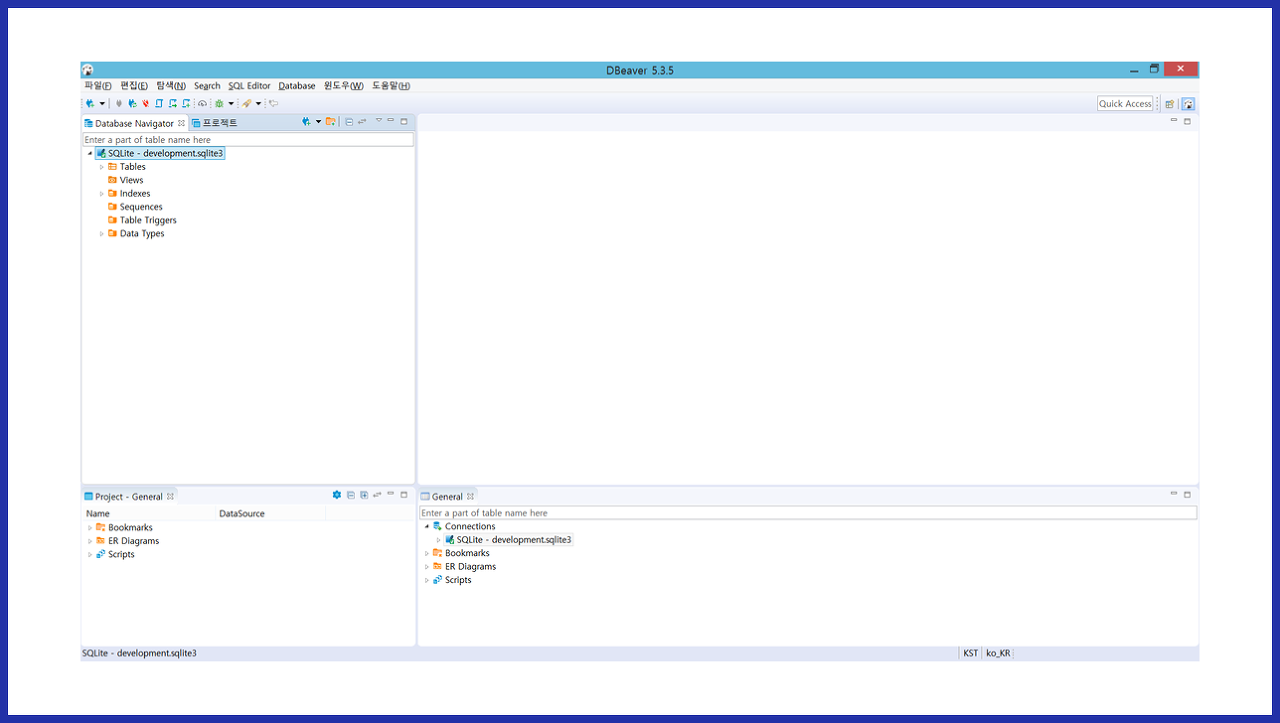The height and width of the screenshot is (723, 1280).
Task: Open the Database Navigator View Menu triangle
Action: [x=379, y=120]
